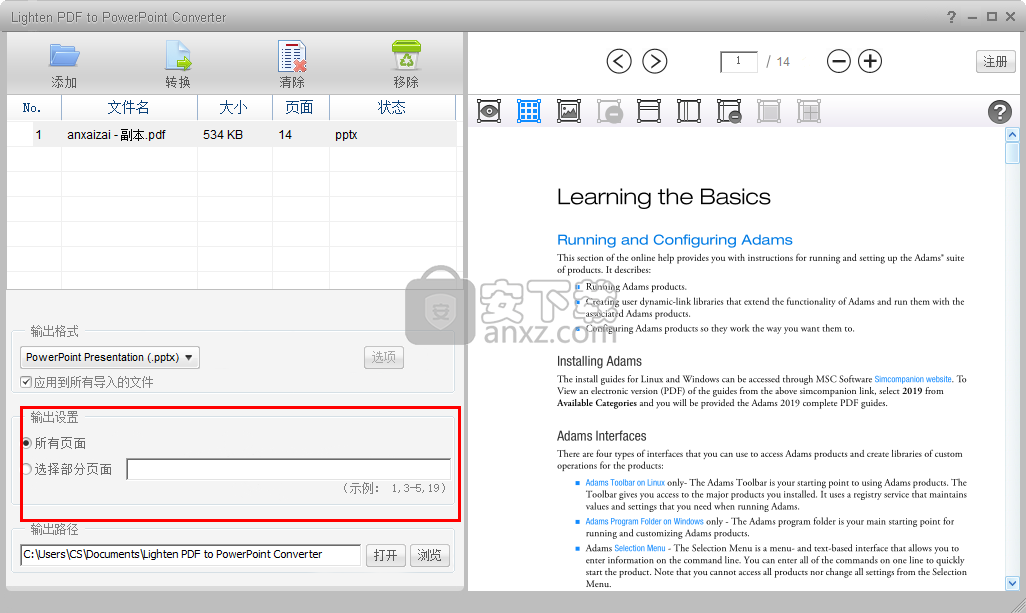Viewport: 1026px width, 613px height.
Task: Click the Running and Configuring Adams heading
Action: tap(675, 240)
